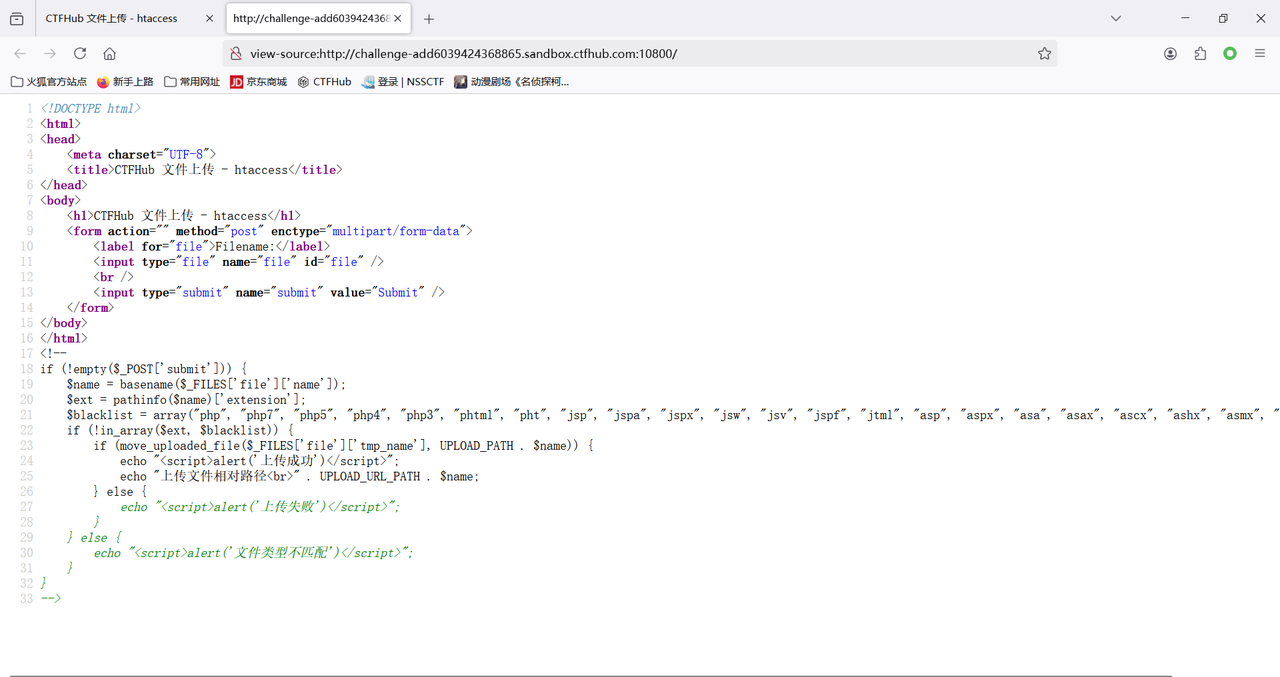Open the 登录 | NSSCTF bookmark
Image resolution: width=1280 pixels, height=677 pixels.
(403, 82)
